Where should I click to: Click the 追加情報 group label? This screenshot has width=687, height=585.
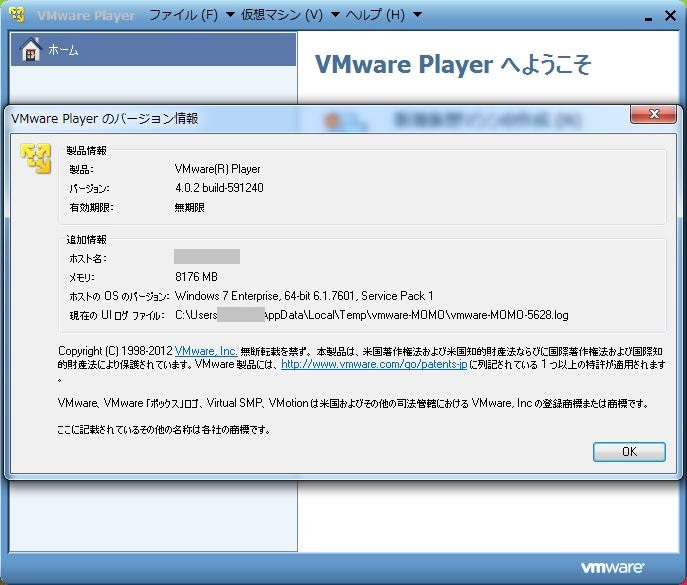pos(86,240)
